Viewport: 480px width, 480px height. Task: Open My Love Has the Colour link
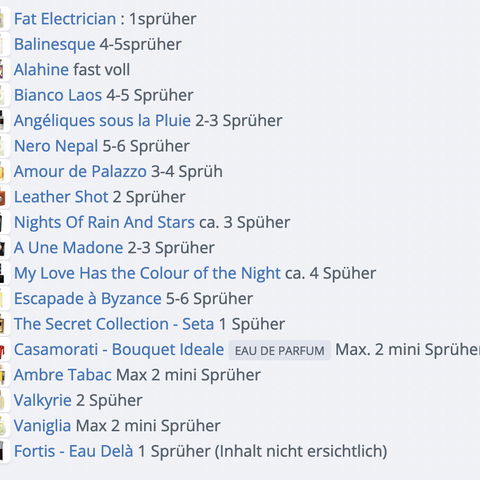147,273
